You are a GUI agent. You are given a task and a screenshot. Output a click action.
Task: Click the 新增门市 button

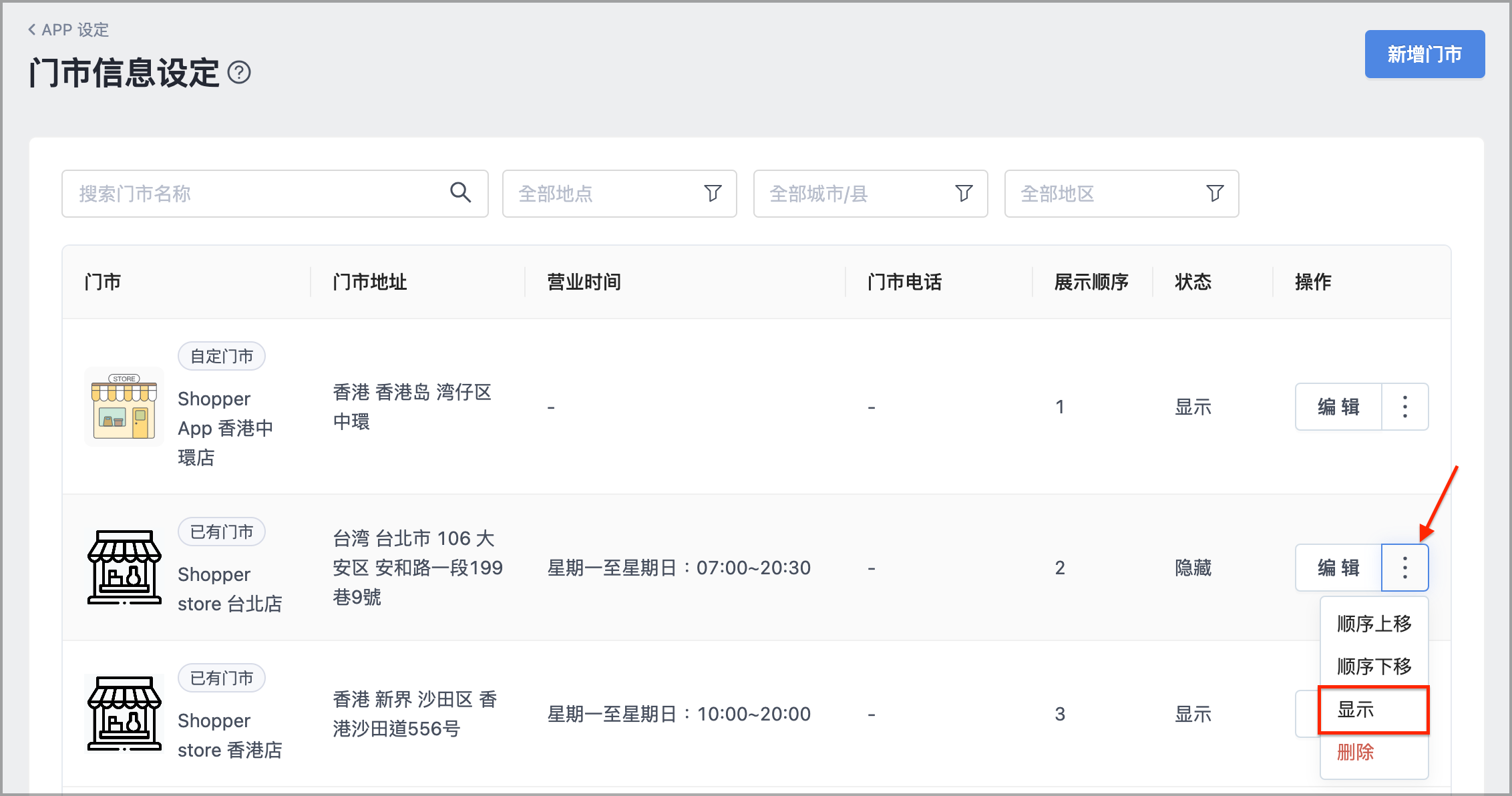1425,54
